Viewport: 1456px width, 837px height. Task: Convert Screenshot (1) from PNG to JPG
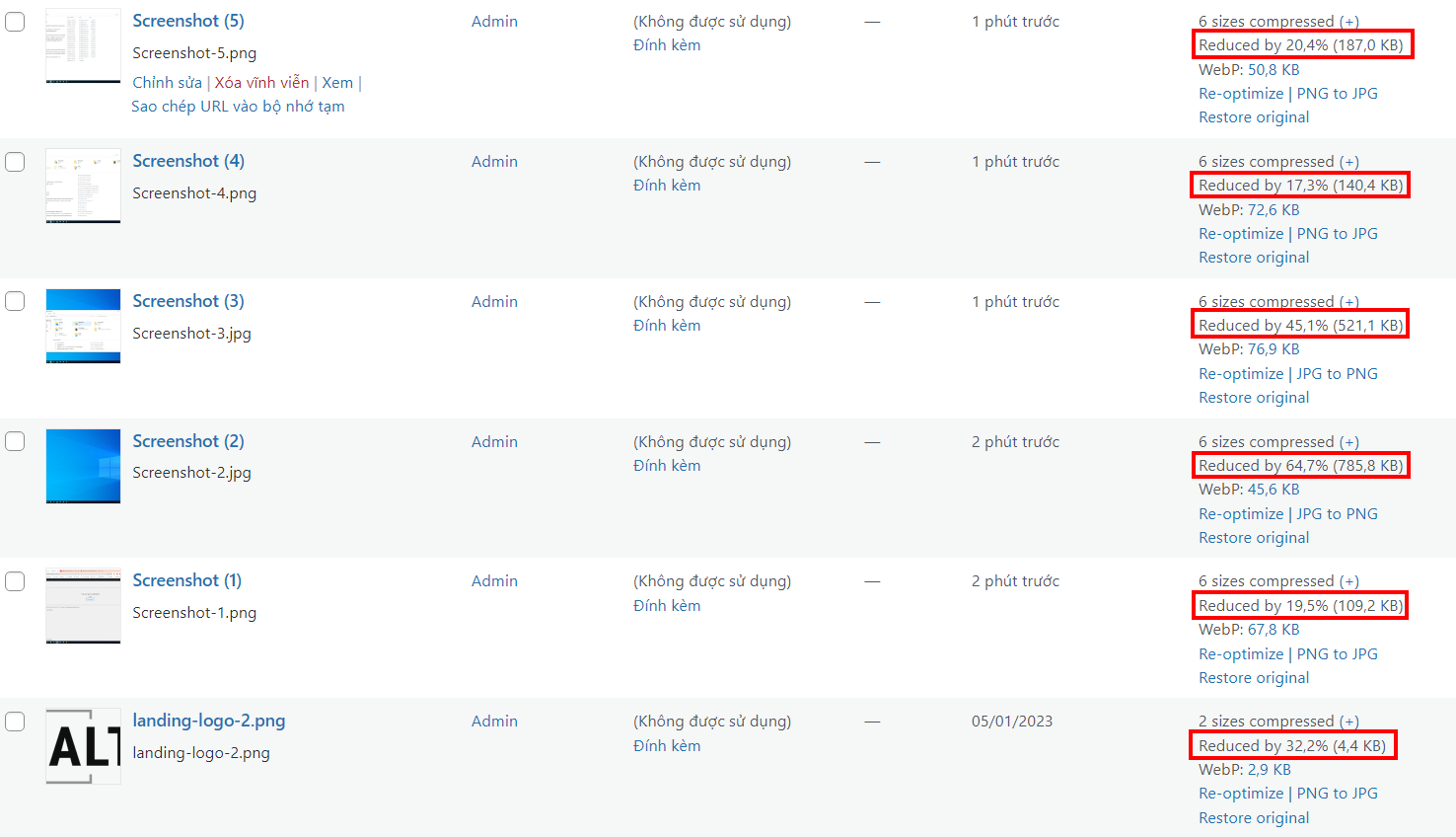[1338, 653]
